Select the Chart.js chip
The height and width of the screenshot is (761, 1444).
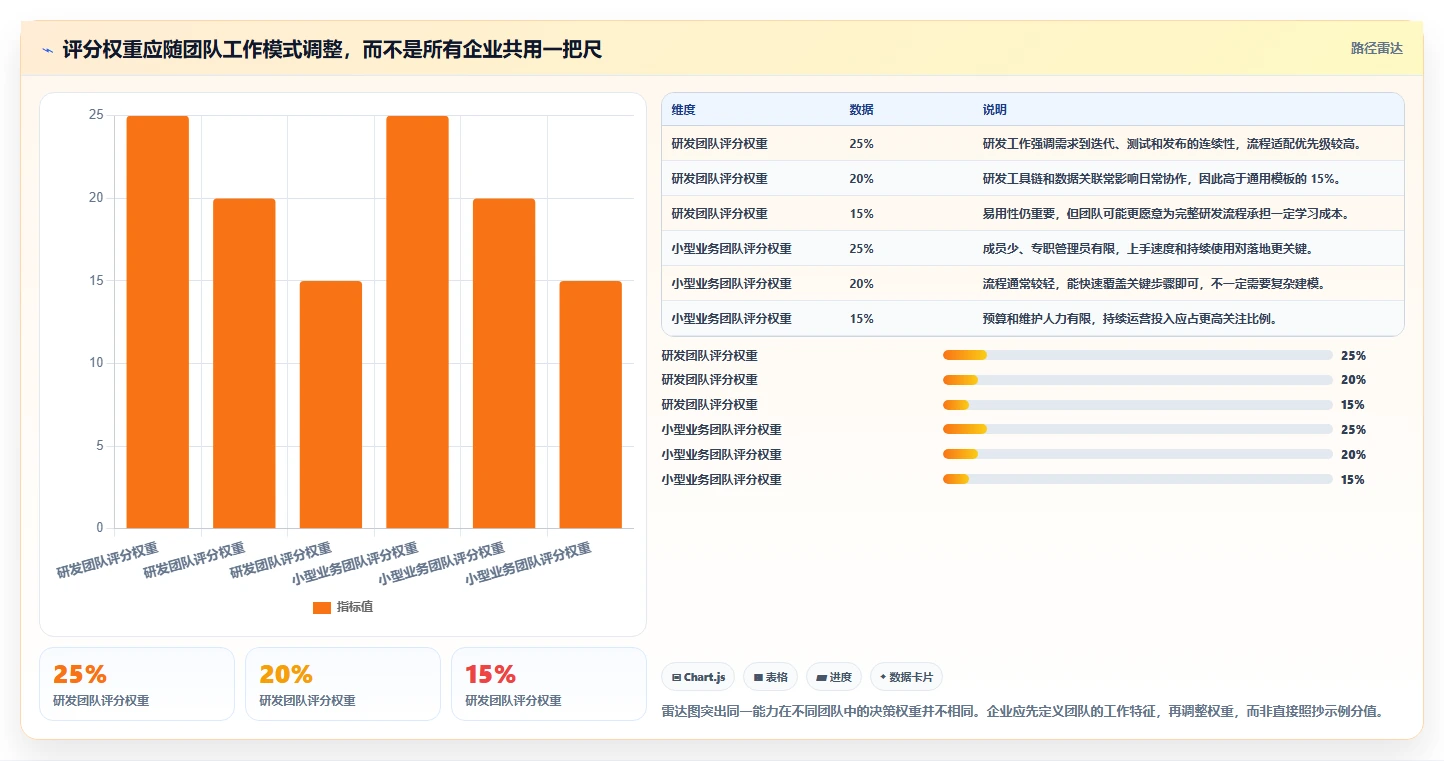pos(698,677)
